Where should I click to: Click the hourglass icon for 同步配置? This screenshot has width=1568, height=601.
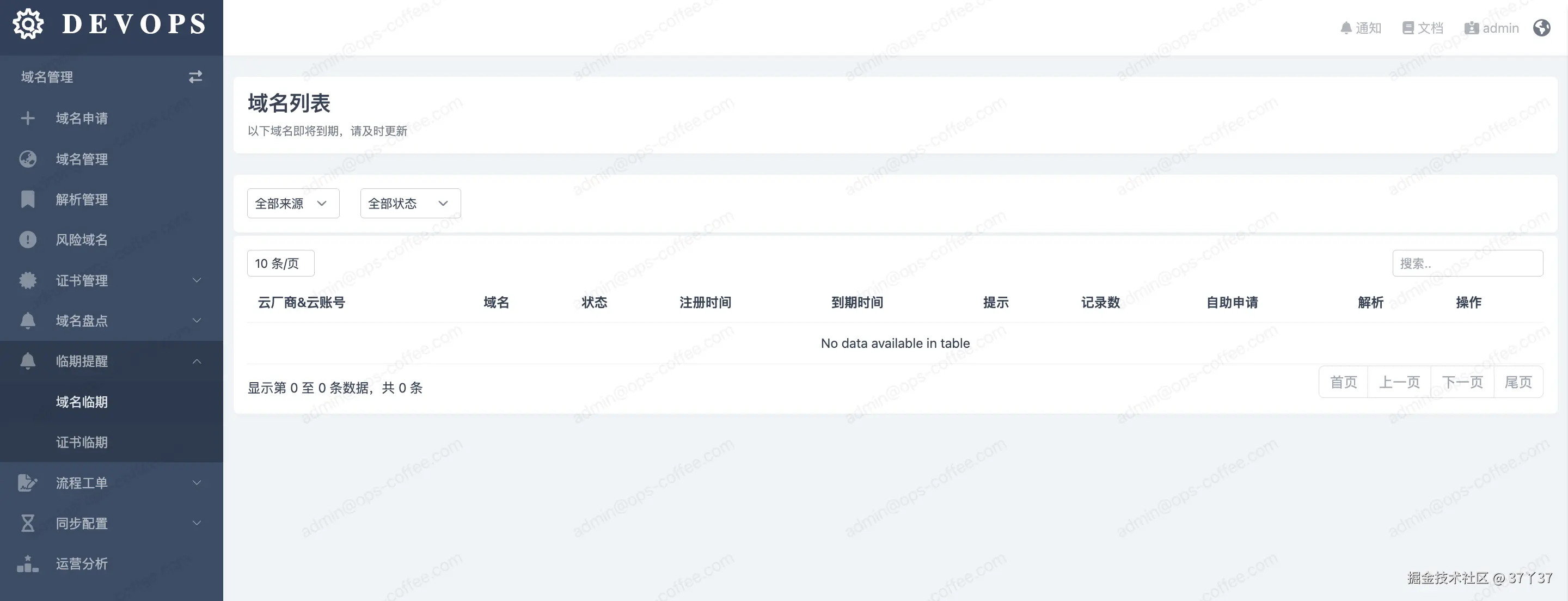[27, 523]
